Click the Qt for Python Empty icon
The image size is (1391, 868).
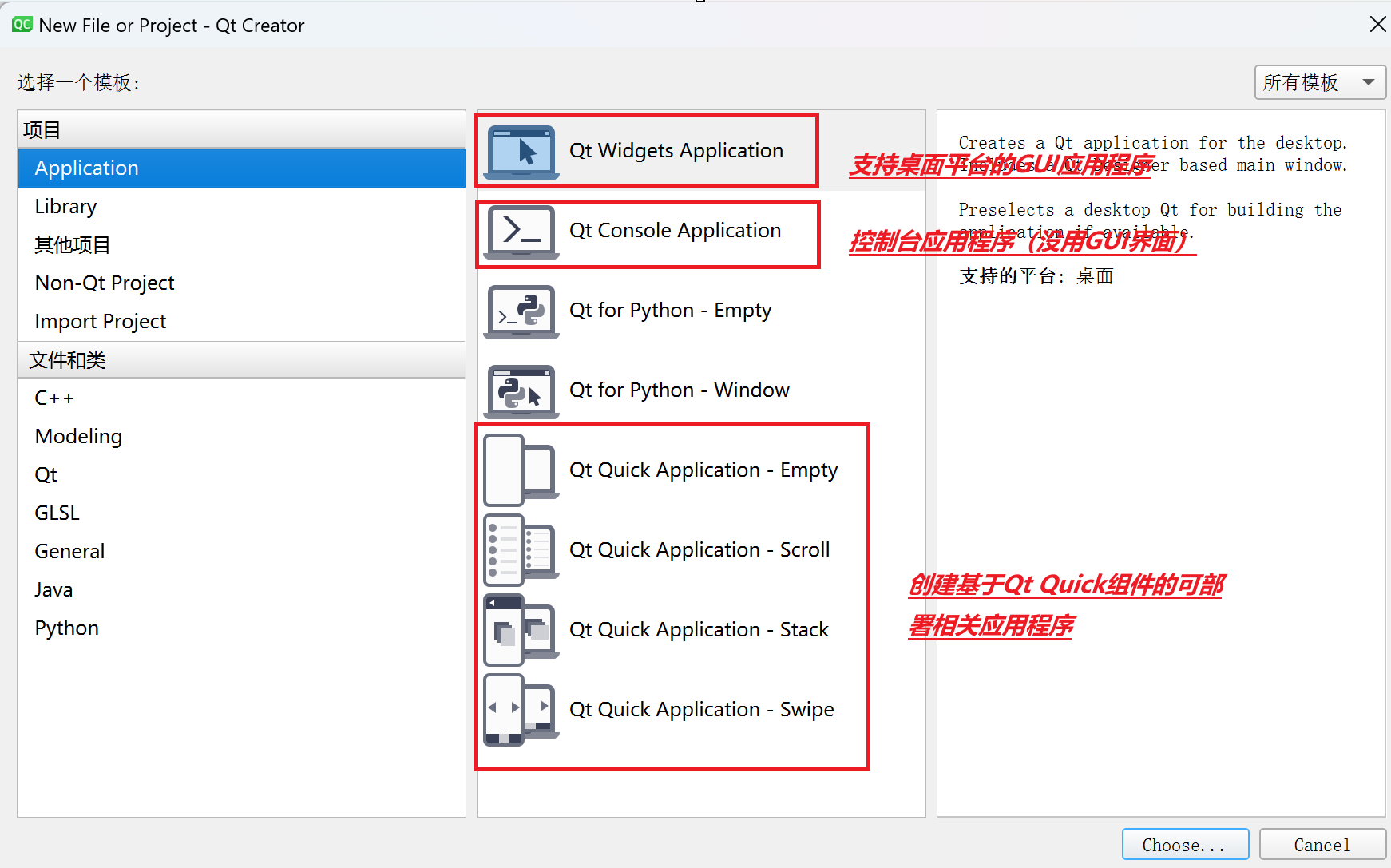tap(521, 311)
